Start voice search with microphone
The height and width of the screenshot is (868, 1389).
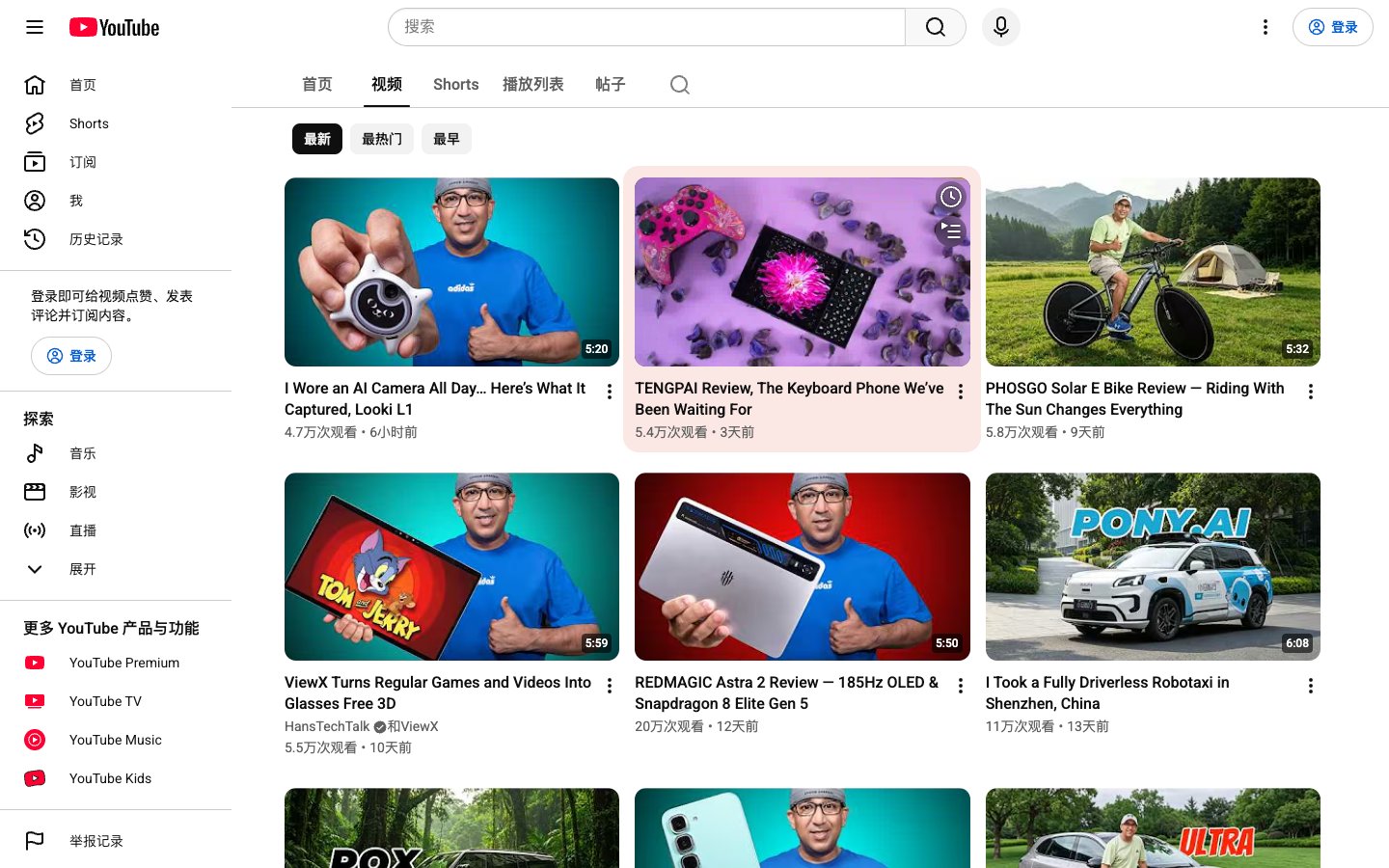(x=1001, y=27)
